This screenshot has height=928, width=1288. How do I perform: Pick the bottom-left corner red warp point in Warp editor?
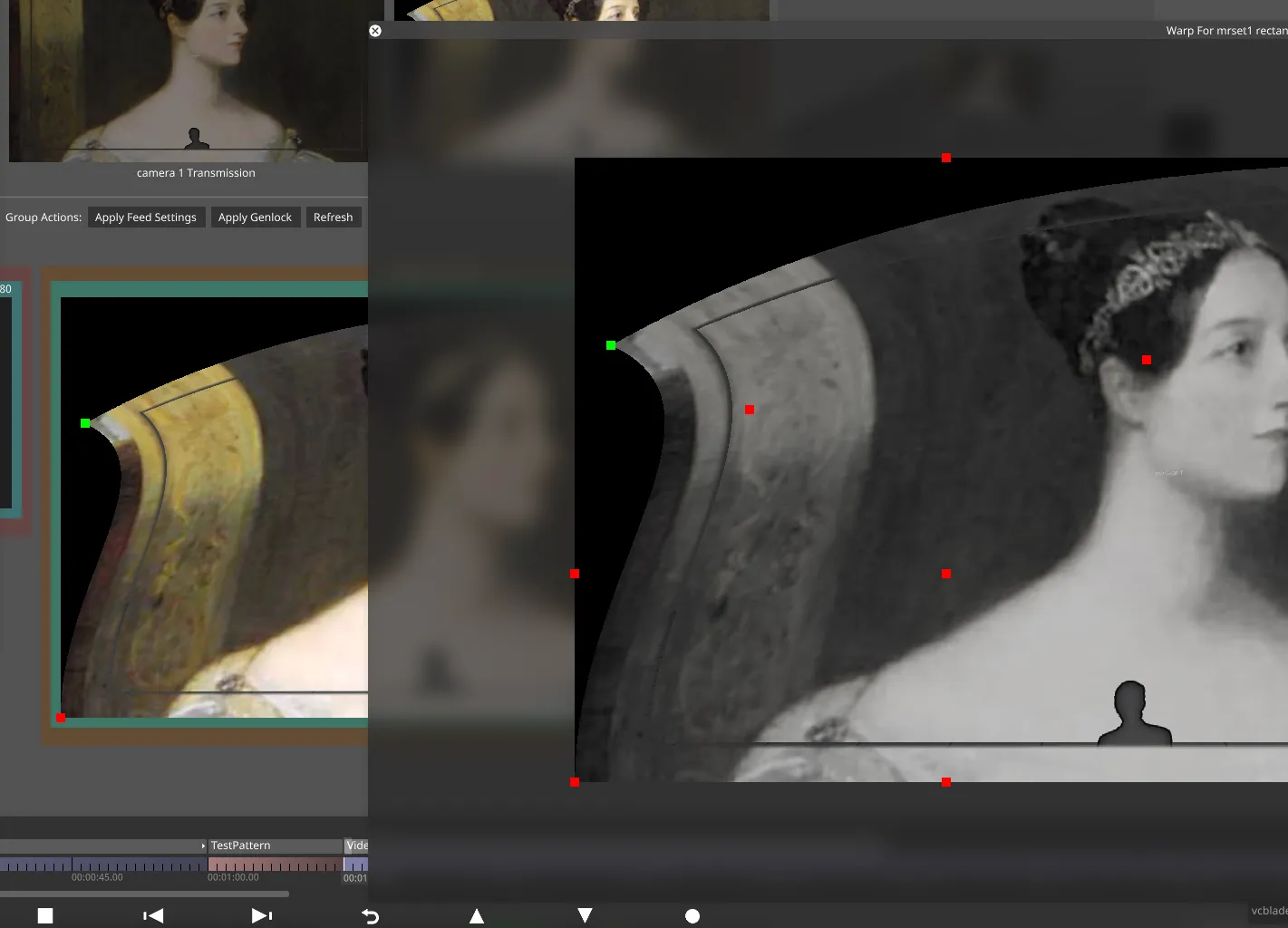pyautogui.click(x=575, y=782)
